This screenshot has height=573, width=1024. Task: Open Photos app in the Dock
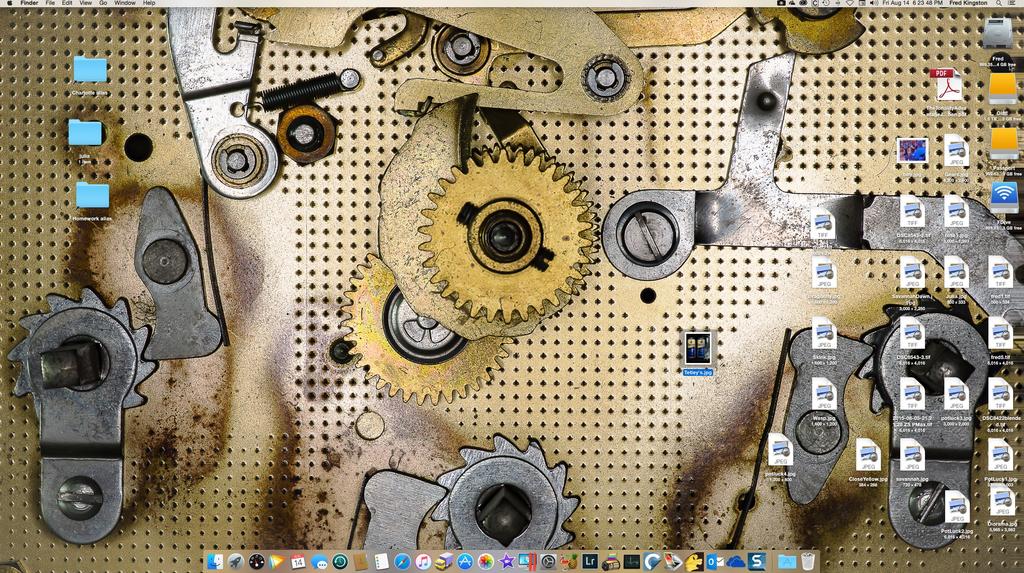(486, 562)
